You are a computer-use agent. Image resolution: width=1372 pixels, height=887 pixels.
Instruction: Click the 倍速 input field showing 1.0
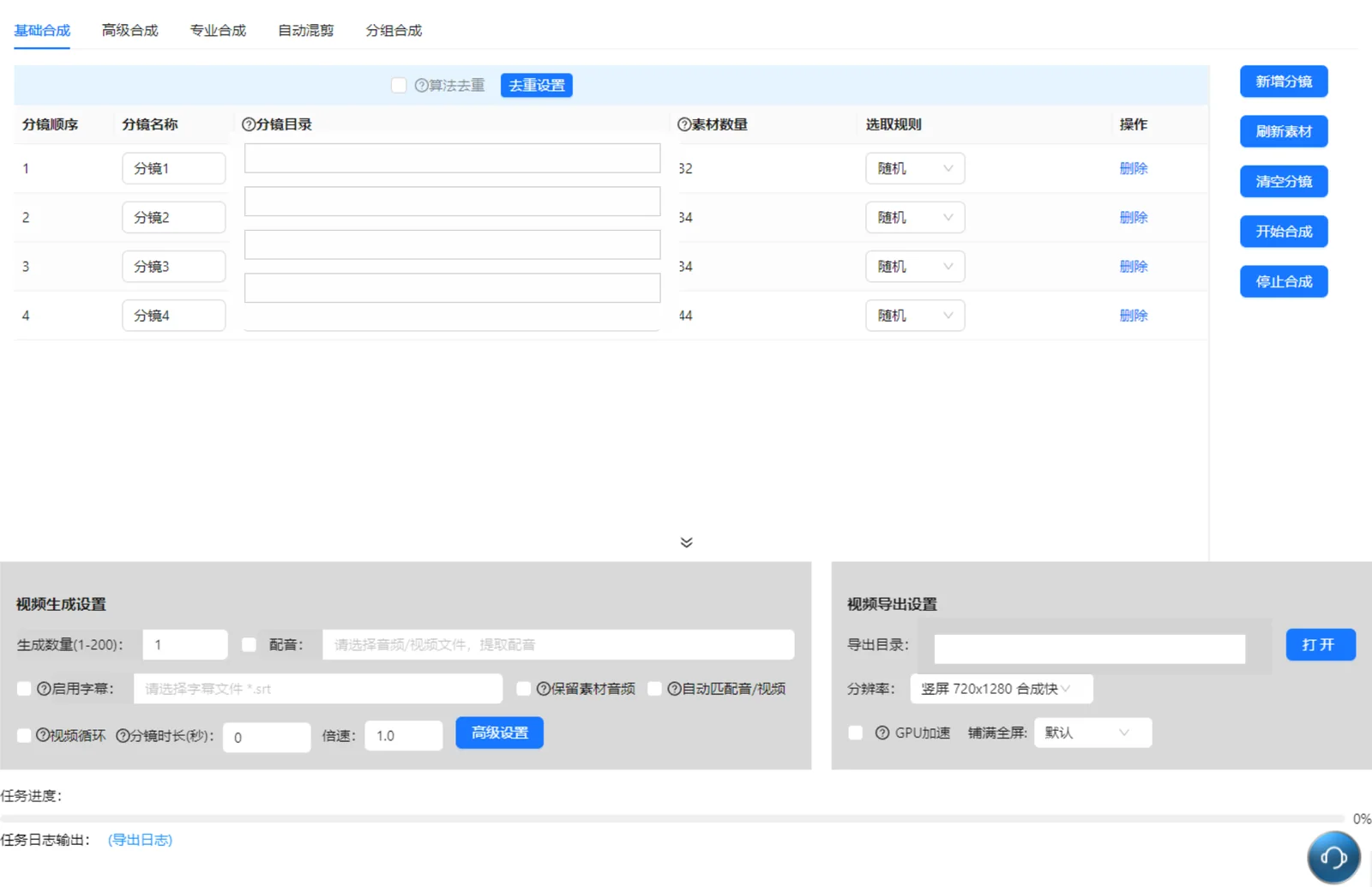pos(404,736)
